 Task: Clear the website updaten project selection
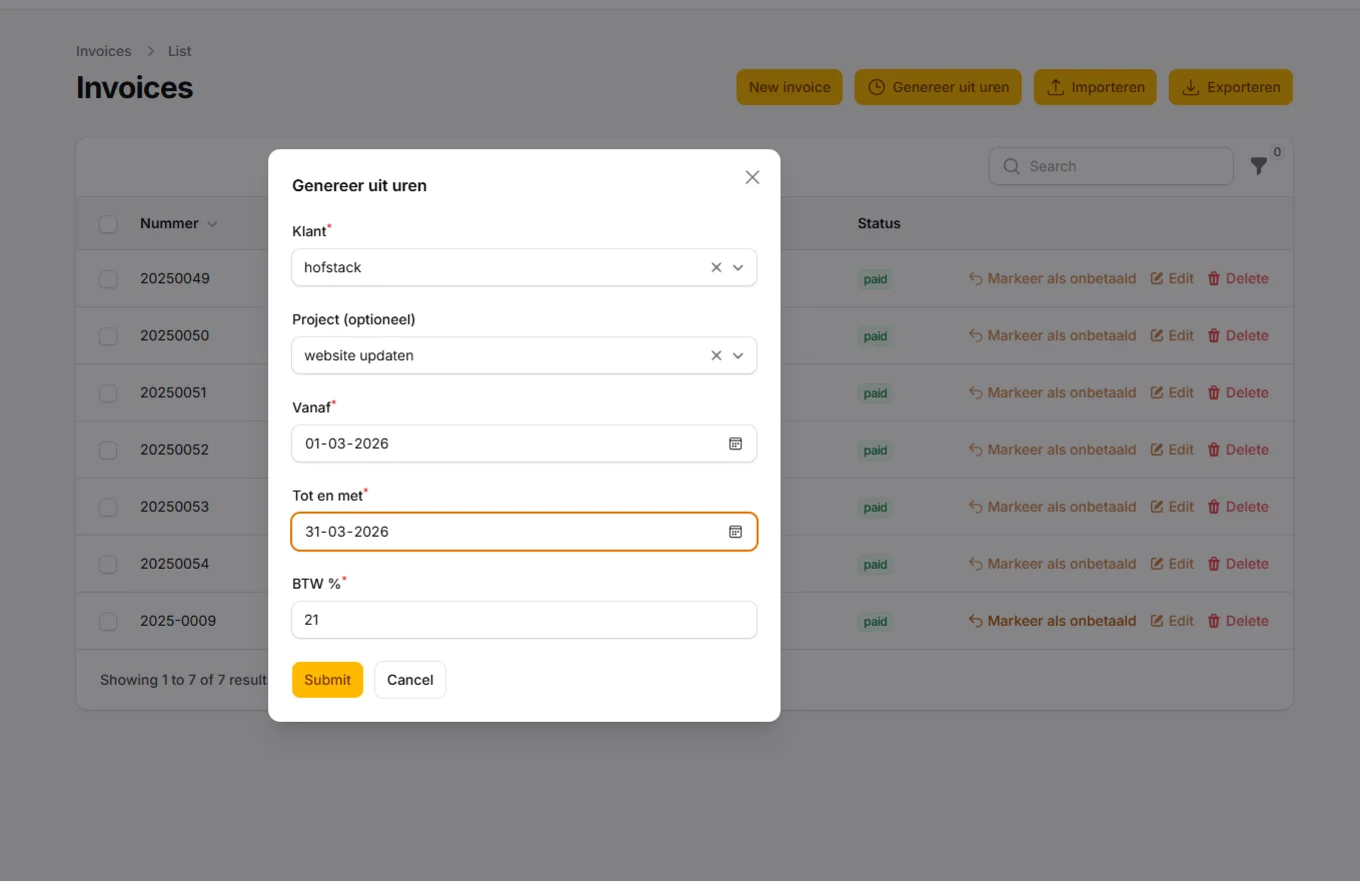tap(716, 356)
